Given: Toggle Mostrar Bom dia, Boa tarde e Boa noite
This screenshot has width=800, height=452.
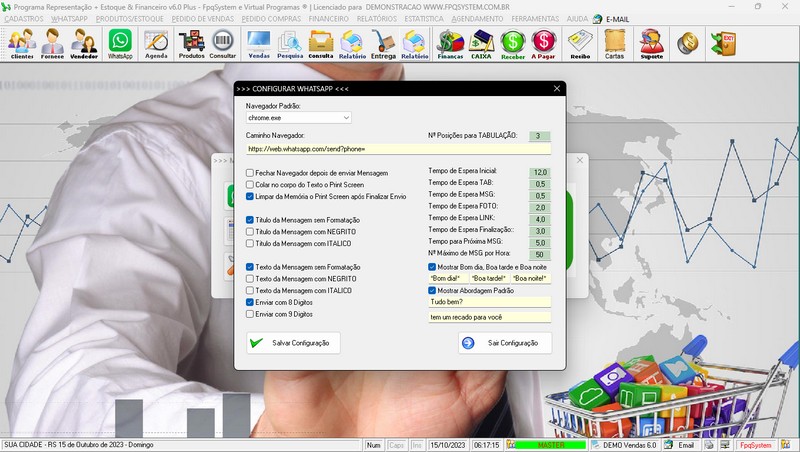Looking at the screenshot, I should 432,267.
